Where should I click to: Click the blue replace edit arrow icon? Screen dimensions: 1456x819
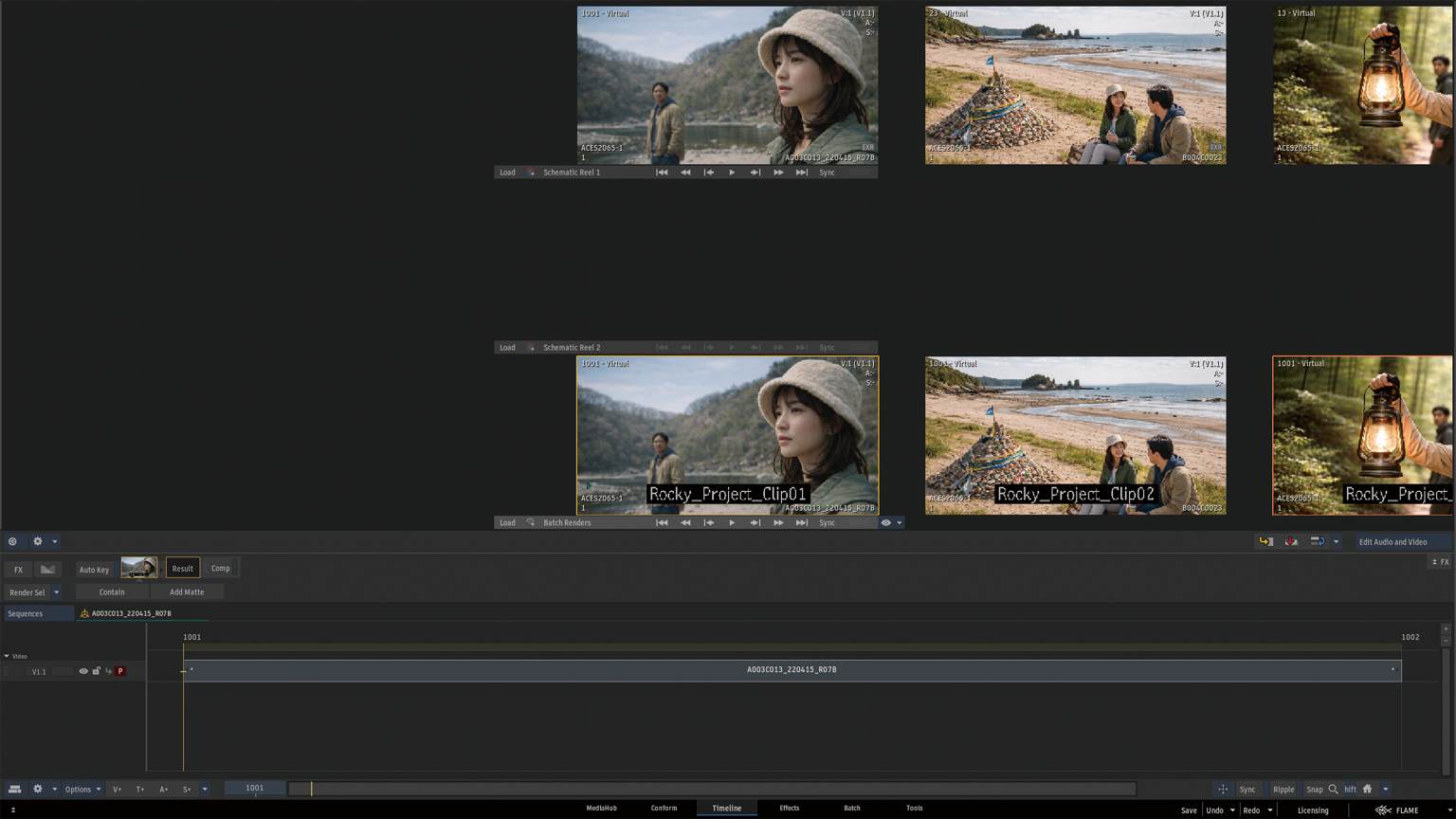pos(1317,541)
